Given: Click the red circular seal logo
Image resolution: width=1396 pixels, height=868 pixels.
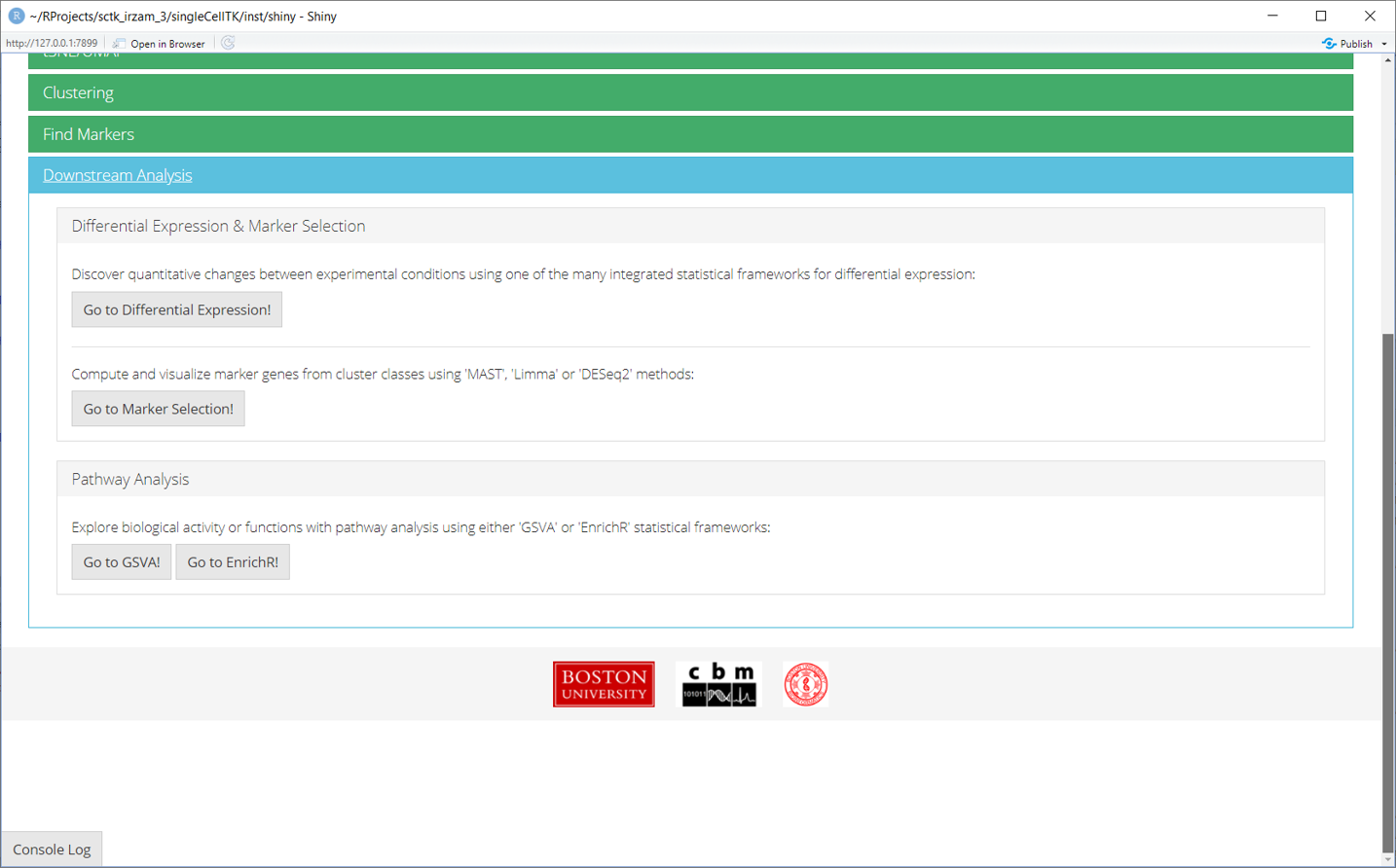Looking at the screenshot, I should point(805,684).
